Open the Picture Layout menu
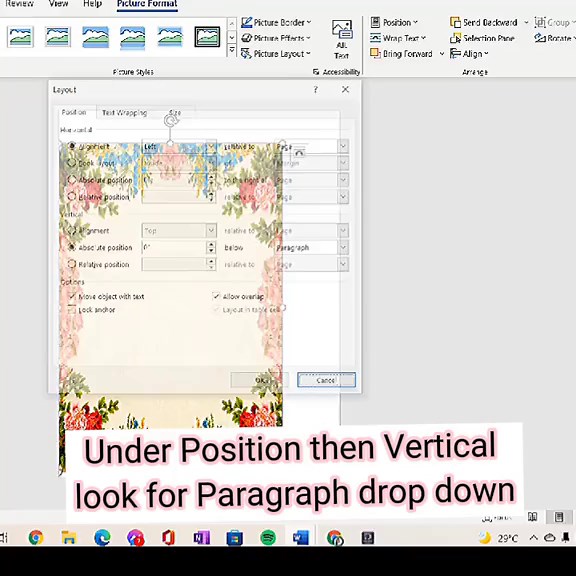The height and width of the screenshot is (576, 576). click(x=276, y=54)
